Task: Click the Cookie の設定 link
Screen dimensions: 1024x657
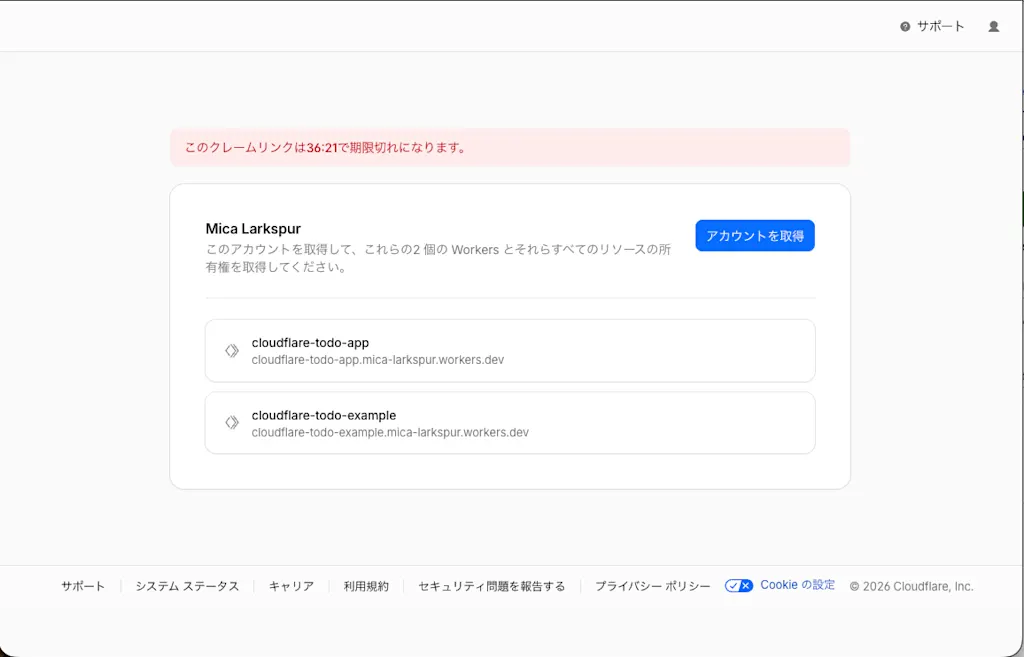Action: [x=797, y=585]
